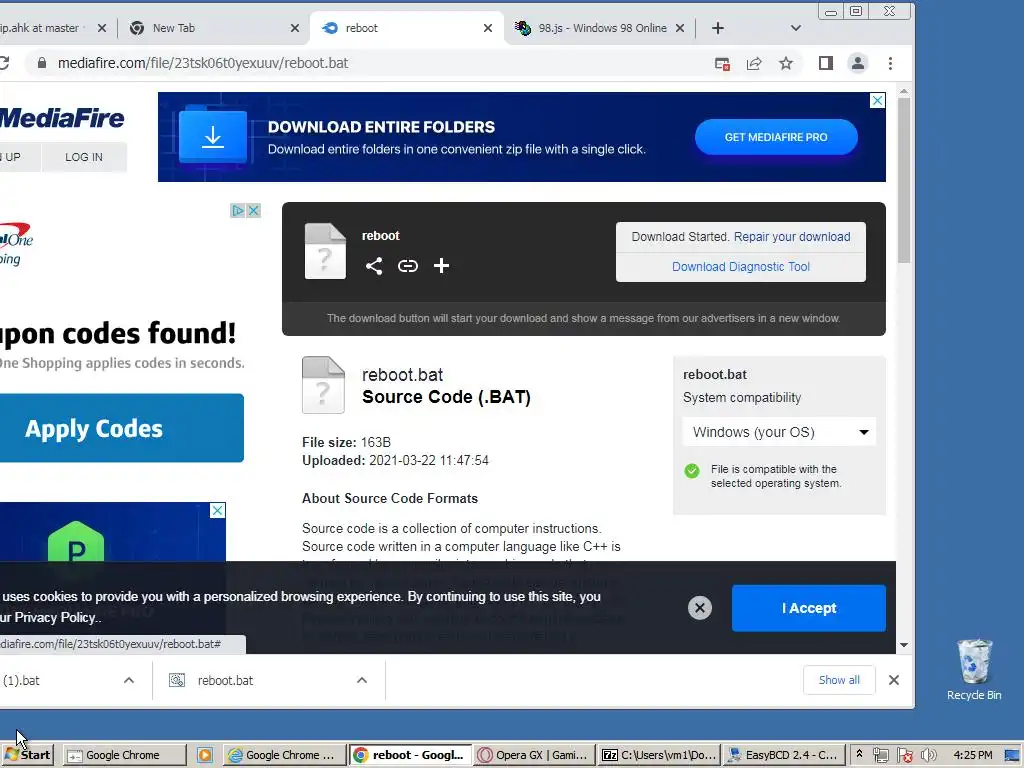Expand (1).bat download options chevron
The image size is (1024, 768).
click(129, 680)
